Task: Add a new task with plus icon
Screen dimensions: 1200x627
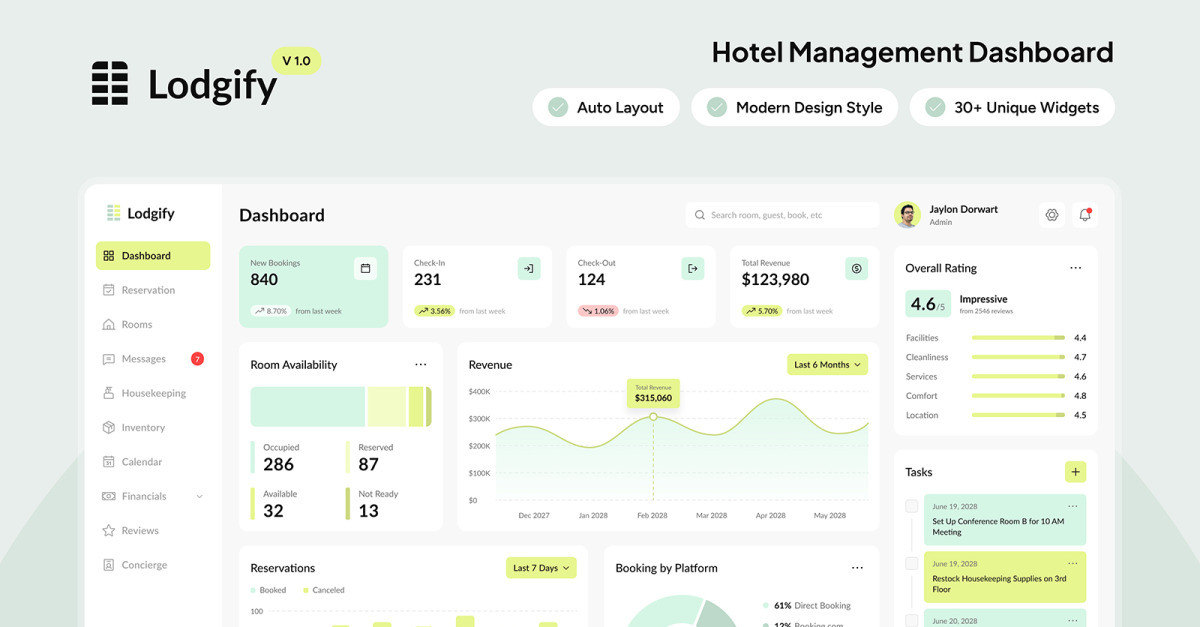Action: coord(1075,472)
